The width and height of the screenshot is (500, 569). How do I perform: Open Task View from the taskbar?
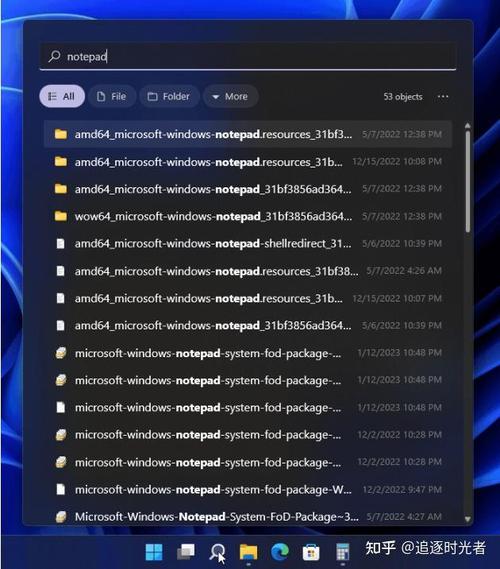click(185, 552)
